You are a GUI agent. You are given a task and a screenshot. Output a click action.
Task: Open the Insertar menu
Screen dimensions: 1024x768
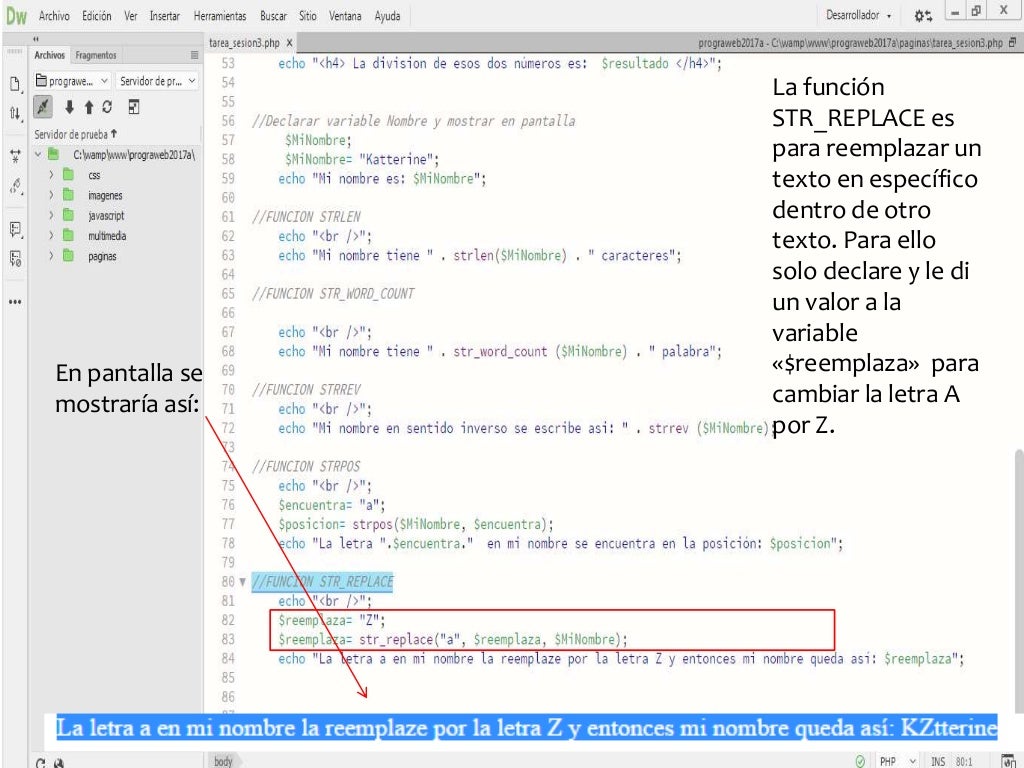(164, 16)
